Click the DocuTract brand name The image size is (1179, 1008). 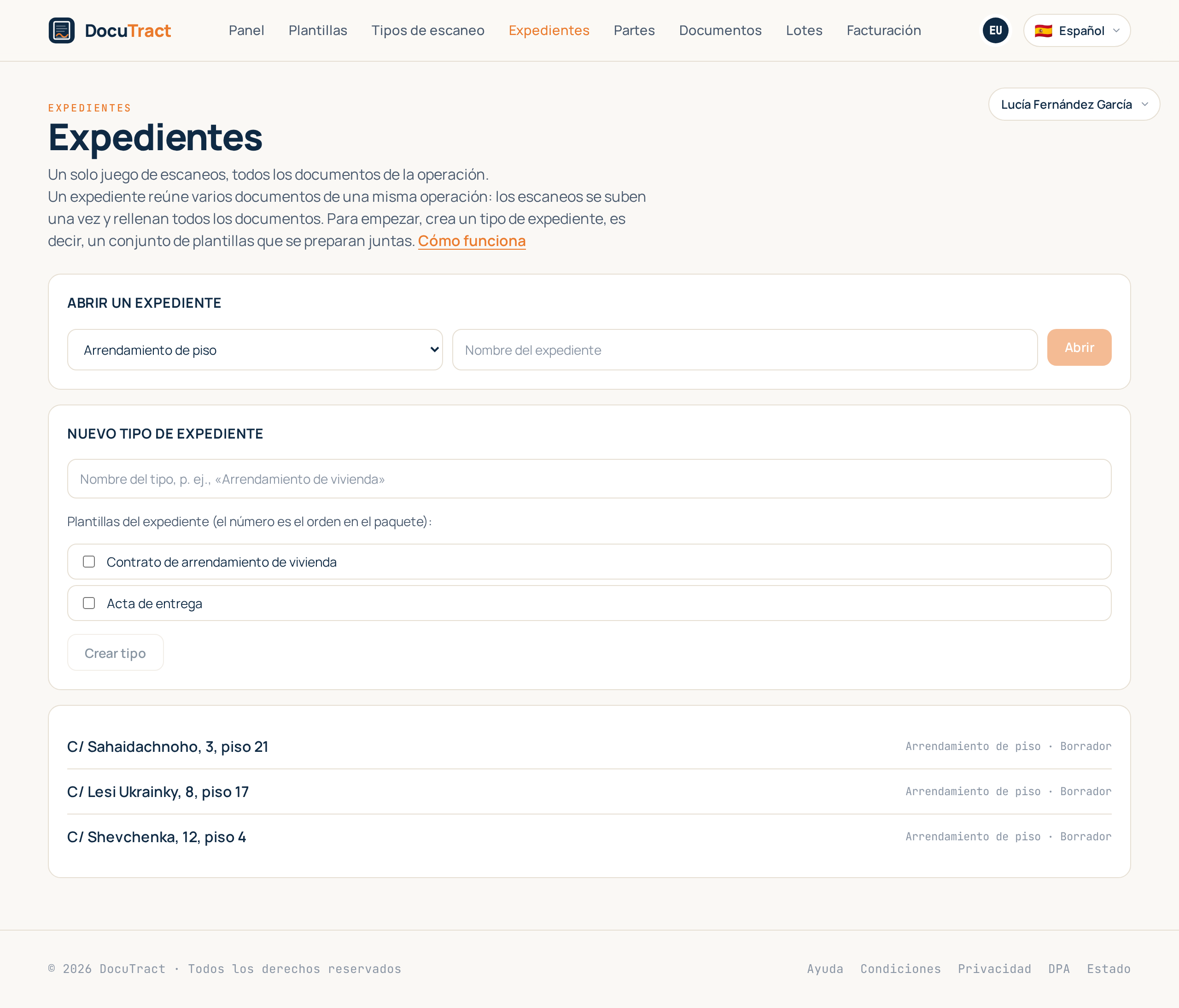pyautogui.click(x=128, y=30)
